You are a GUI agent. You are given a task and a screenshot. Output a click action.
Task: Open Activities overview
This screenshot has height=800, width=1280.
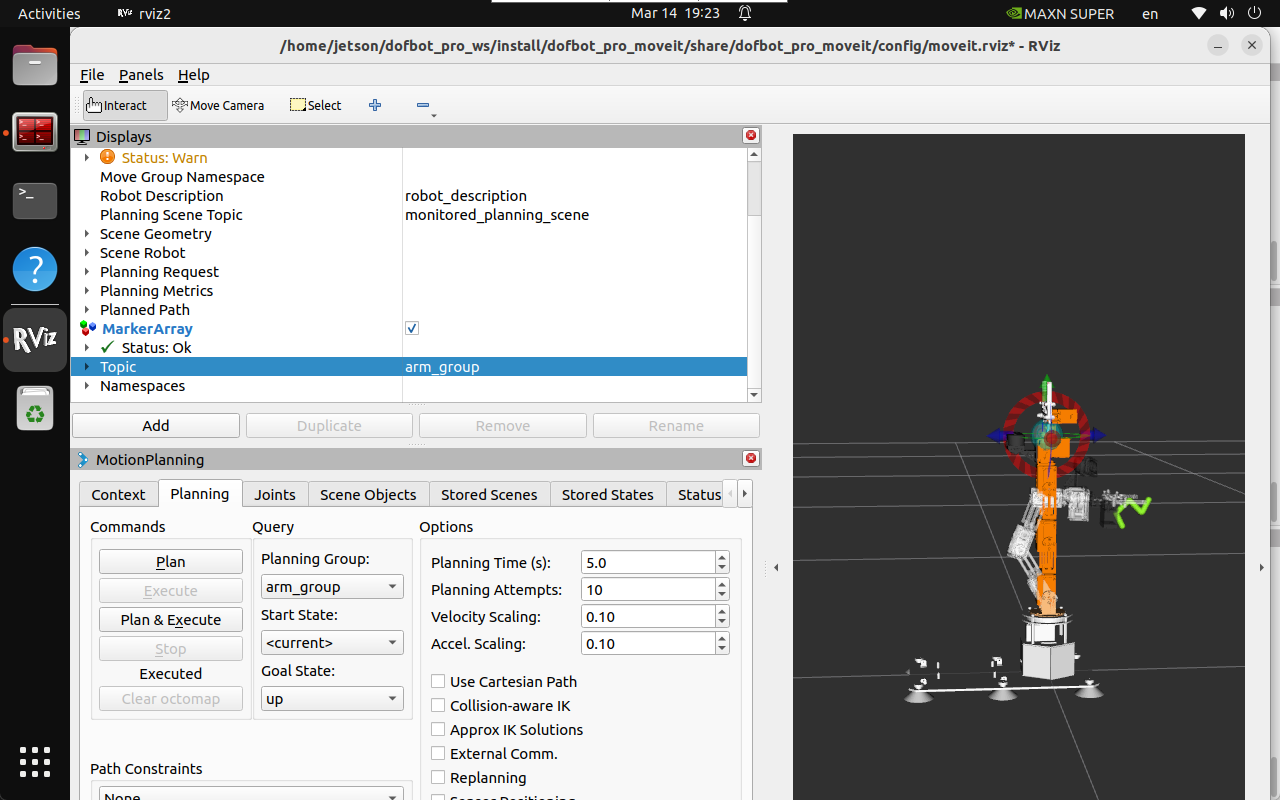click(49, 14)
